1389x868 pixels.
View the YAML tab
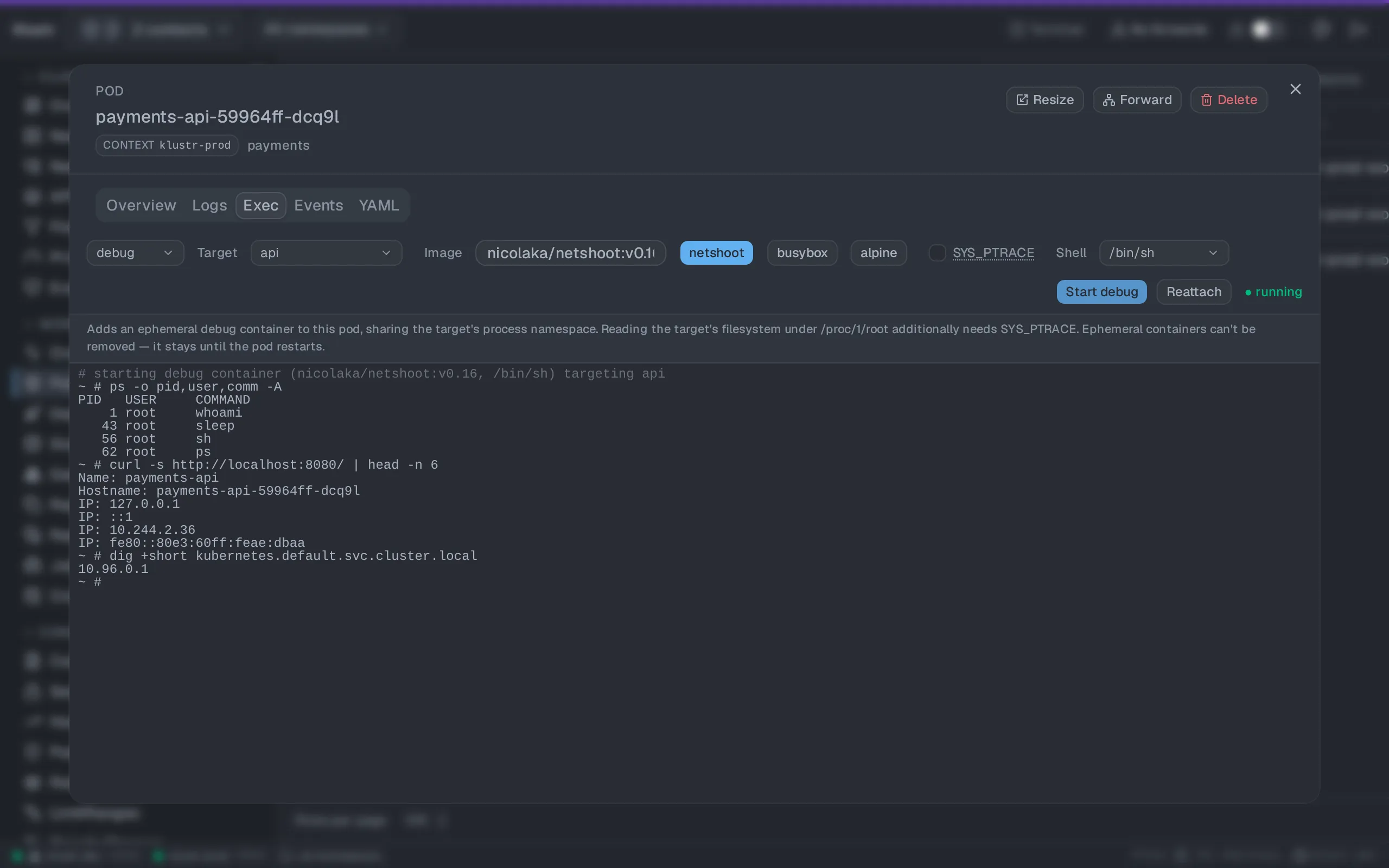(378, 206)
